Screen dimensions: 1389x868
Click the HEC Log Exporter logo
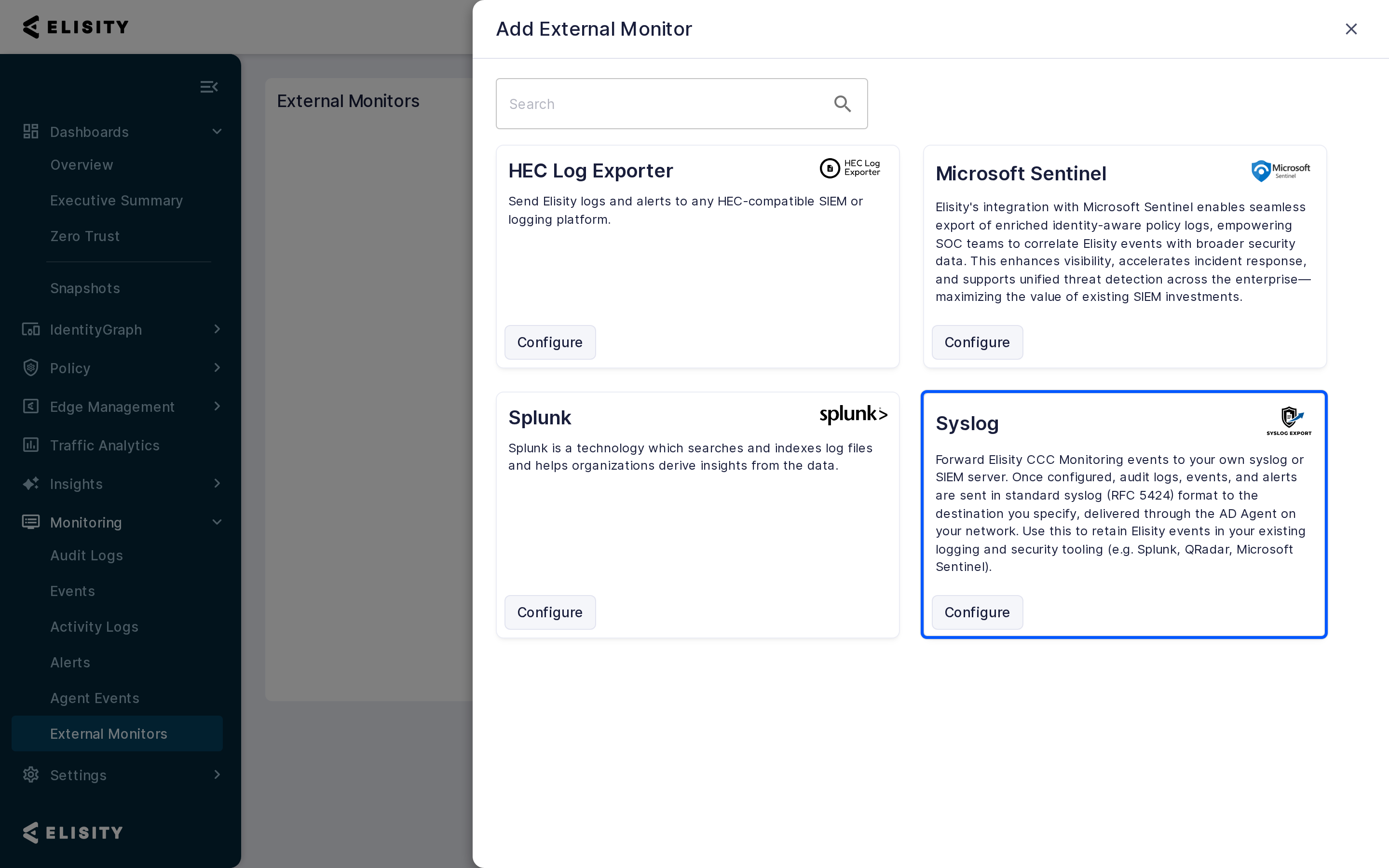click(x=850, y=168)
